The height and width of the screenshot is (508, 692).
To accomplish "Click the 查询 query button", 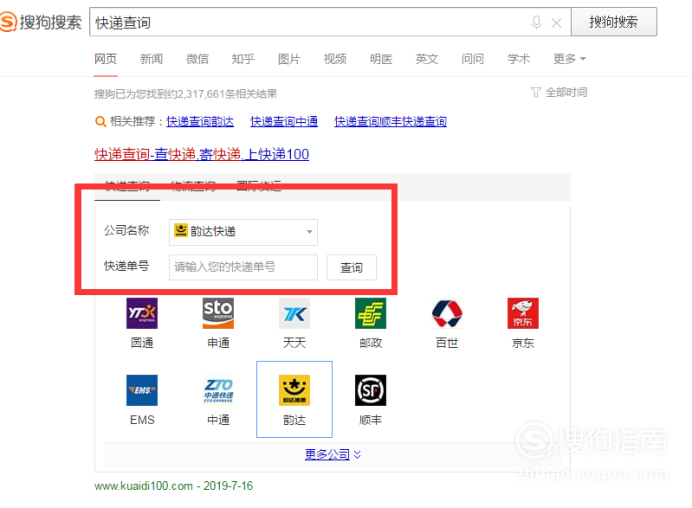I will 351,267.
